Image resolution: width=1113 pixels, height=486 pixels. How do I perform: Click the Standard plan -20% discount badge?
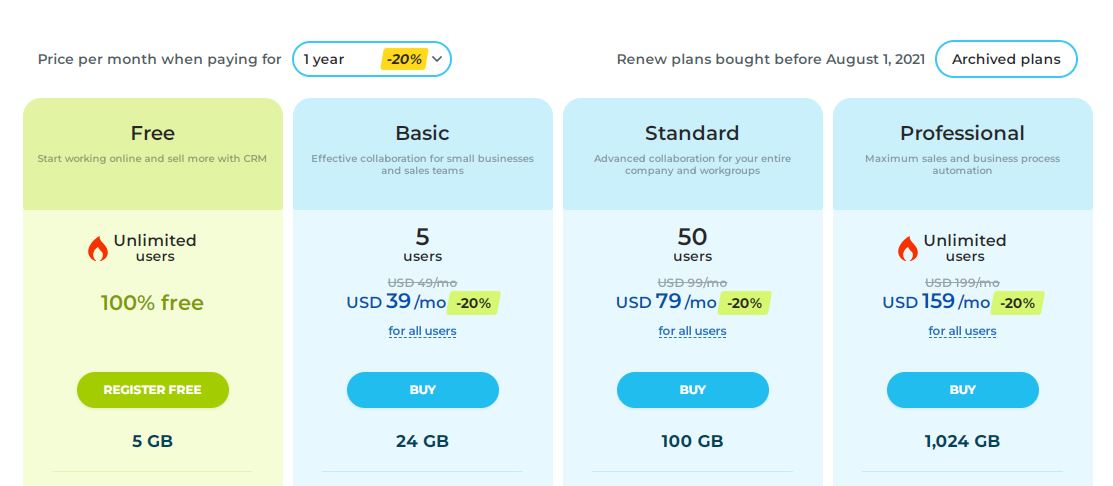[744, 303]
